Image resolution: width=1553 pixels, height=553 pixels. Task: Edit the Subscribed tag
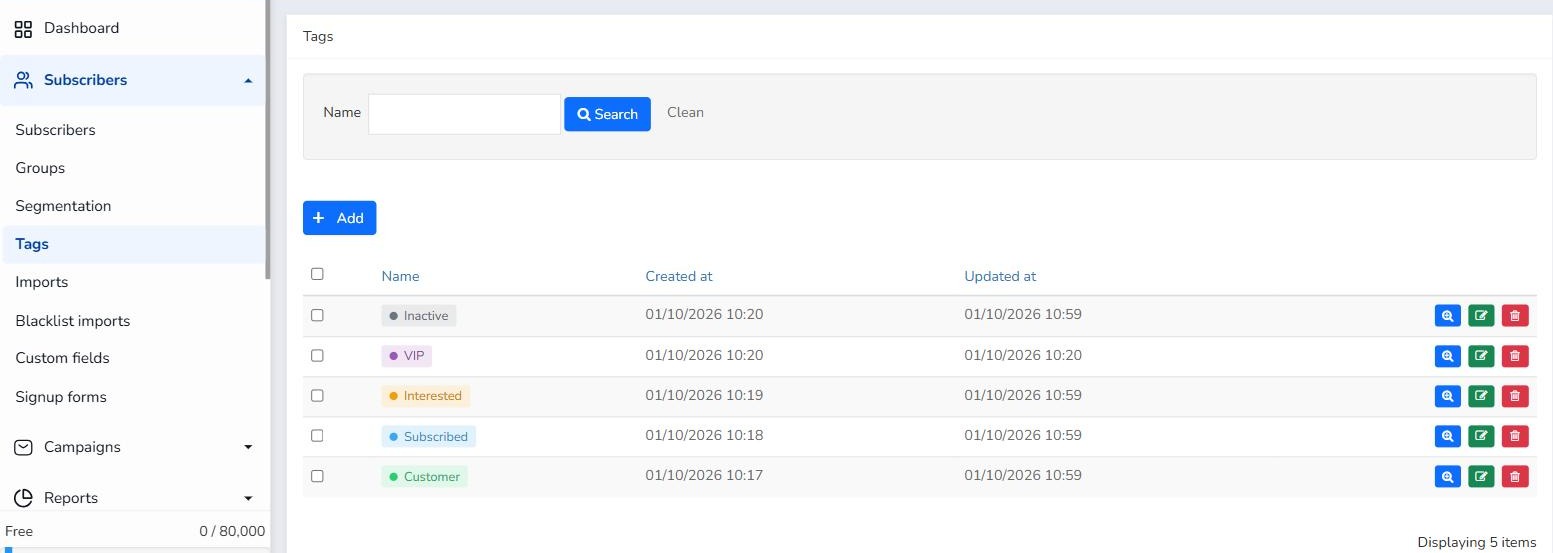click(1481, 436)
